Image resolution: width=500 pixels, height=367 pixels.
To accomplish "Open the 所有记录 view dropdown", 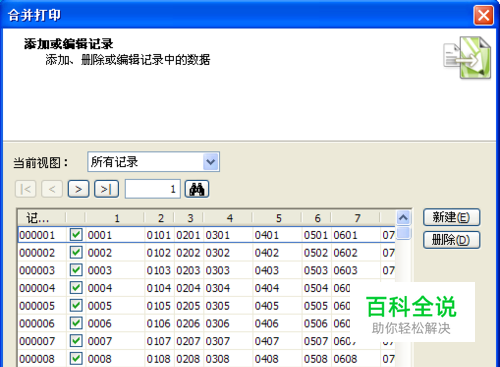I will [x=211, y=162].
